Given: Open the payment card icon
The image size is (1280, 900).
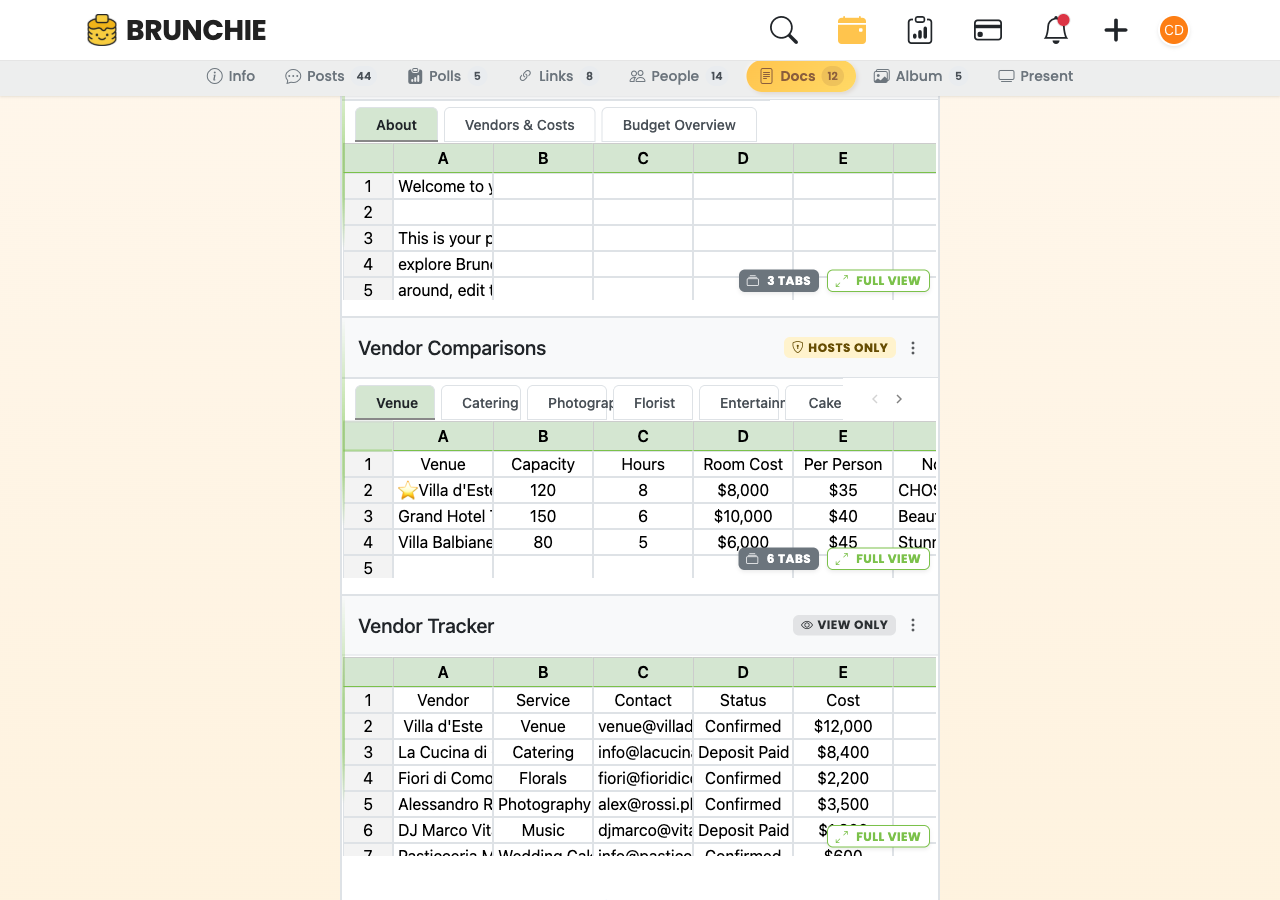Looking at the screenshot, I should 988,30.
